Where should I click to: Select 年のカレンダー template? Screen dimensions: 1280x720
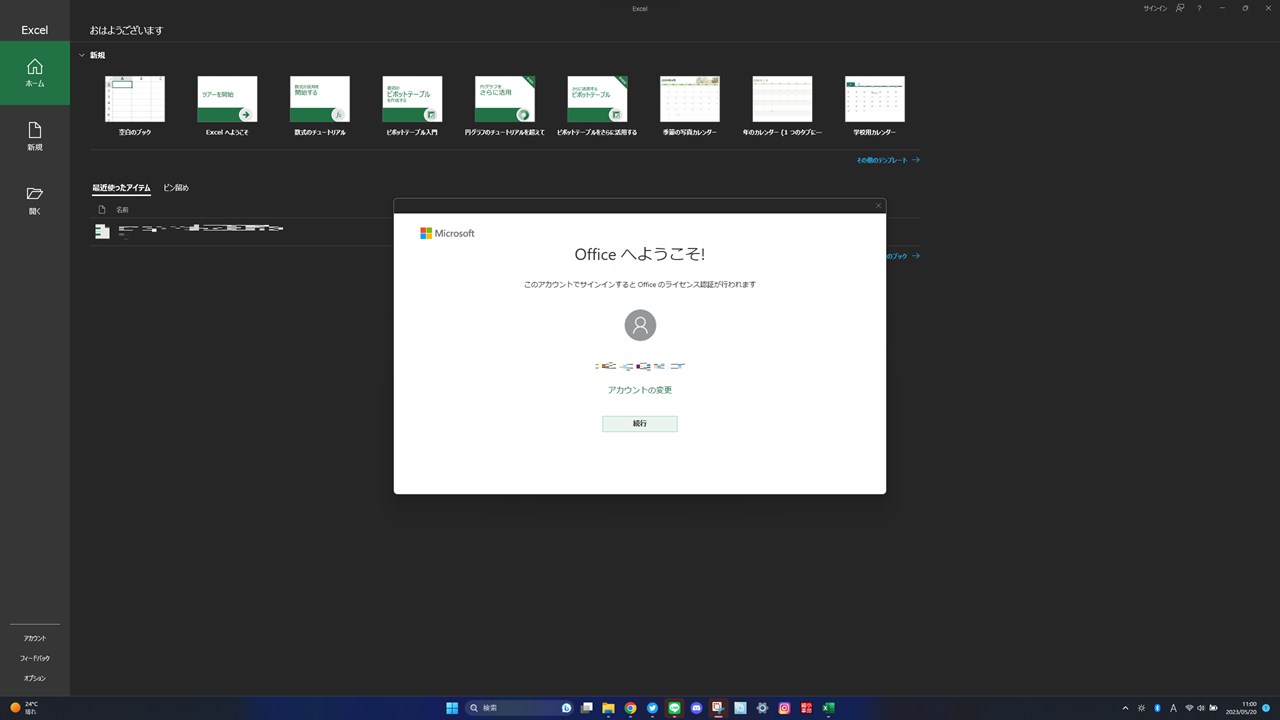[782, 106]
